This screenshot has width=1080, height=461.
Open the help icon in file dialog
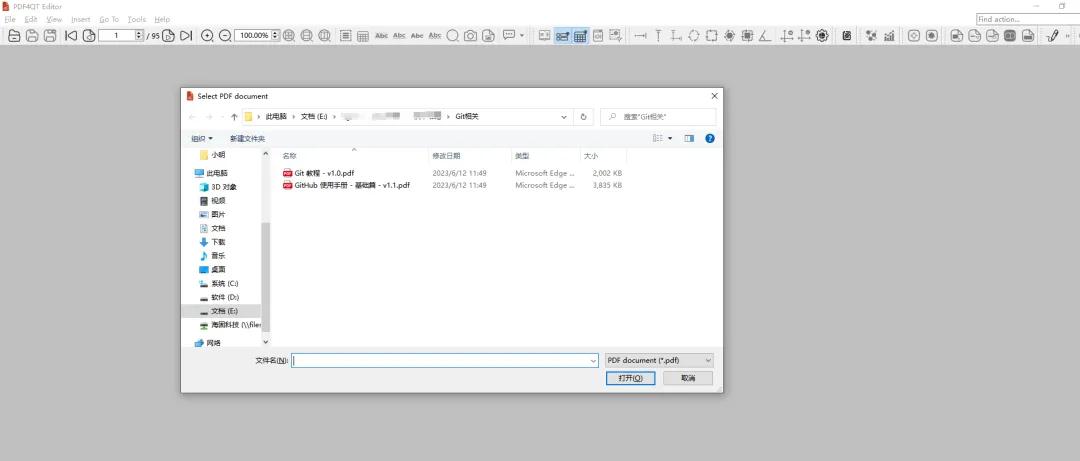[x=710, y=138]
